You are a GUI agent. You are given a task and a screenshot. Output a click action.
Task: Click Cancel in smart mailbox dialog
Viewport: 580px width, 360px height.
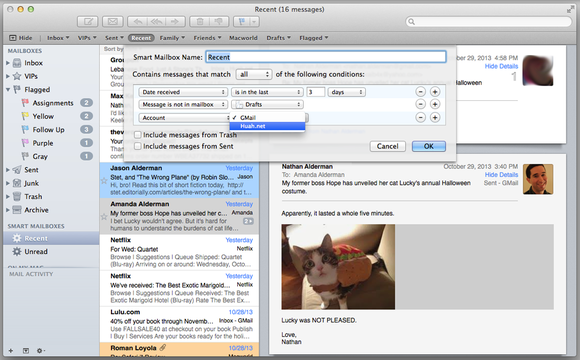(388, 146)
